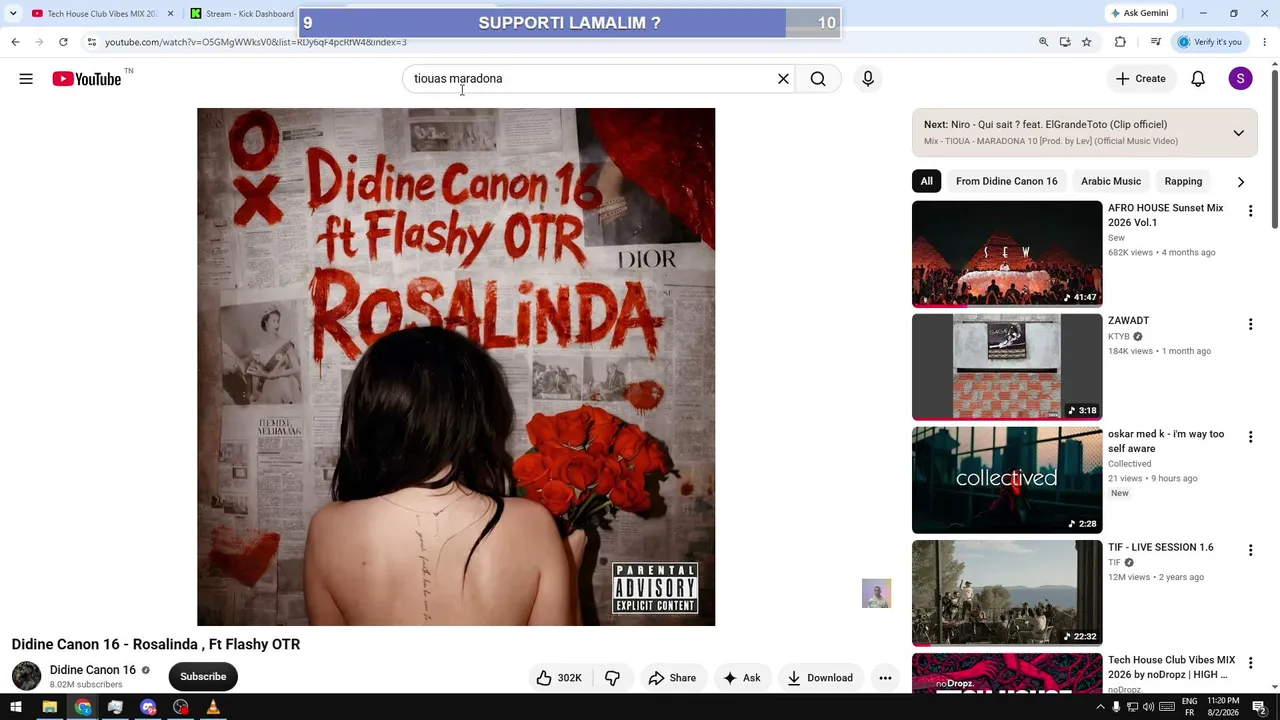This screenshot has height=720, width=1280.
Task: Open options for TIF LIVE SESSION 1.6
Action: [x=1250, y=550]
